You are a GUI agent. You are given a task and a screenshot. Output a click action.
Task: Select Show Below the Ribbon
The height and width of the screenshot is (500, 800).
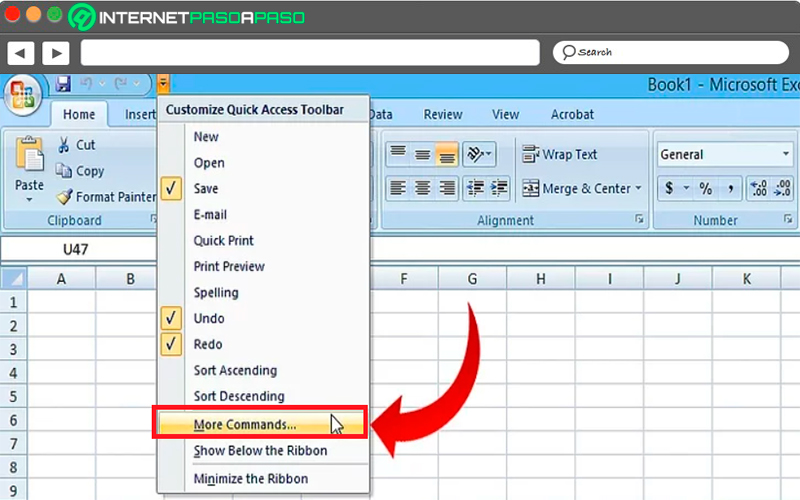point(260,451)
